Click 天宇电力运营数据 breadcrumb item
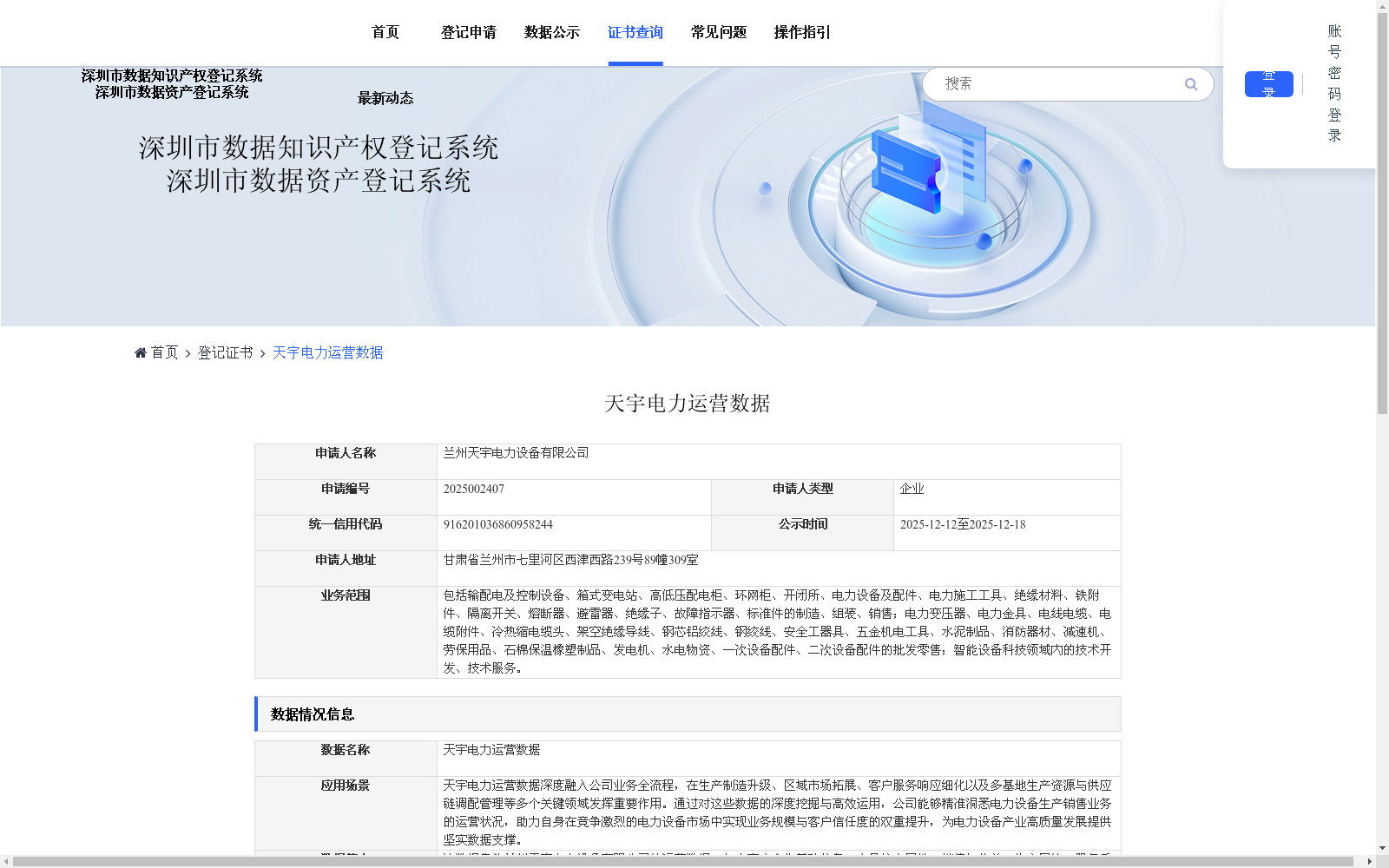Image resolution: width=1389 pixels, height=868 pixels. 328,352
